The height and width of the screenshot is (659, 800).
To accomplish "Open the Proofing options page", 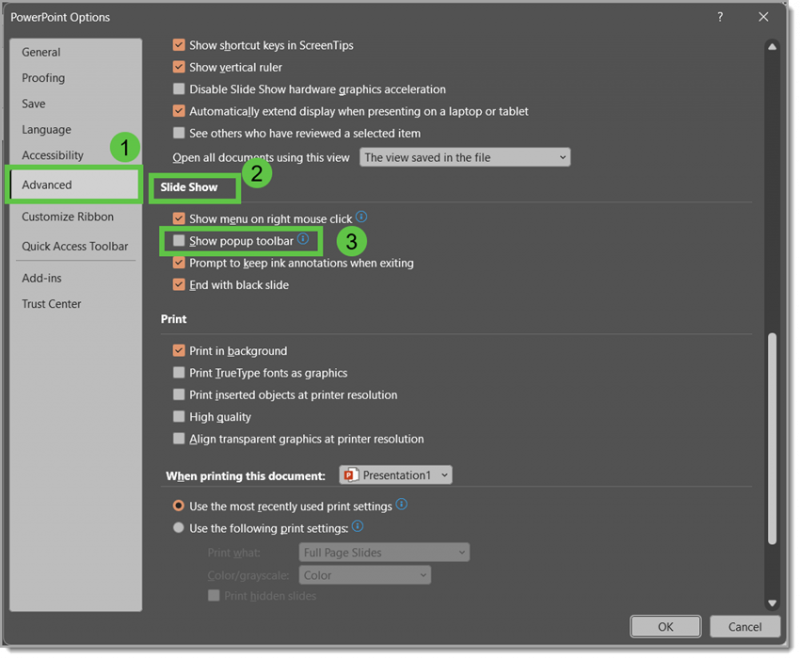I will (42, 77).
